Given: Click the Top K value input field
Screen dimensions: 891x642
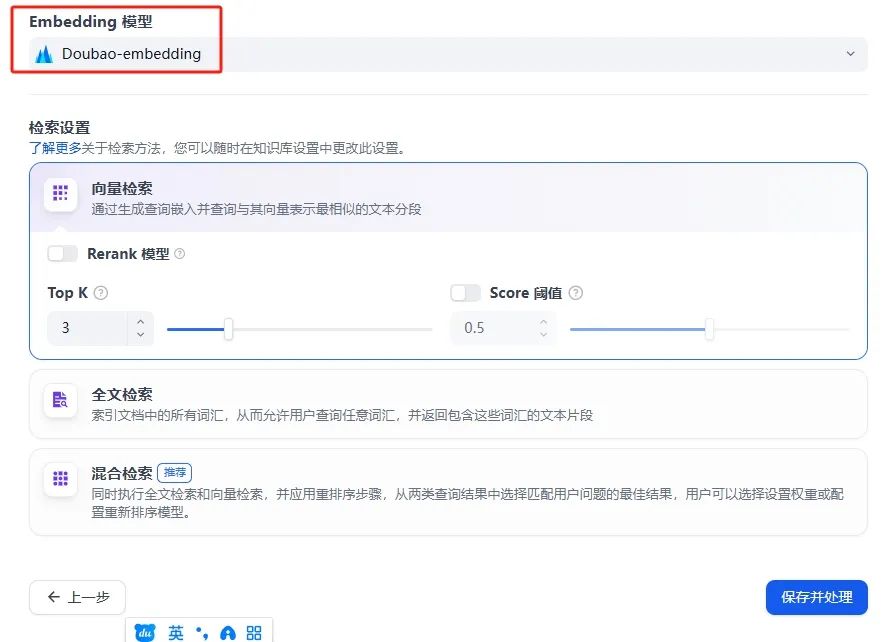Looking at the screenshot, I should pos(85,327).
